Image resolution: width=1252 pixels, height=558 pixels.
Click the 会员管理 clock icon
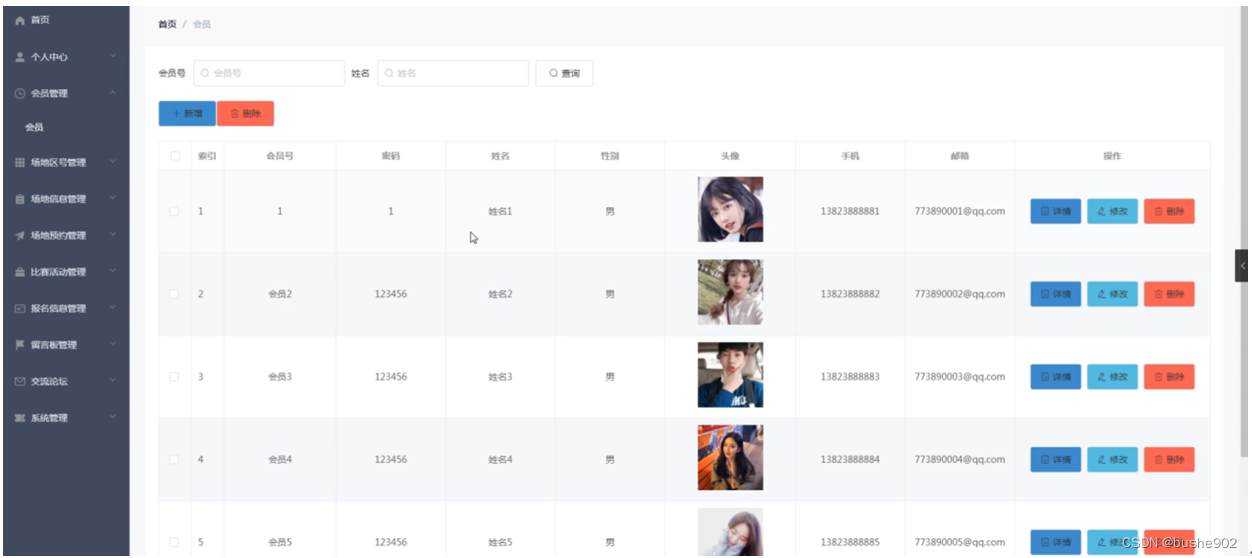pos(20,93)
